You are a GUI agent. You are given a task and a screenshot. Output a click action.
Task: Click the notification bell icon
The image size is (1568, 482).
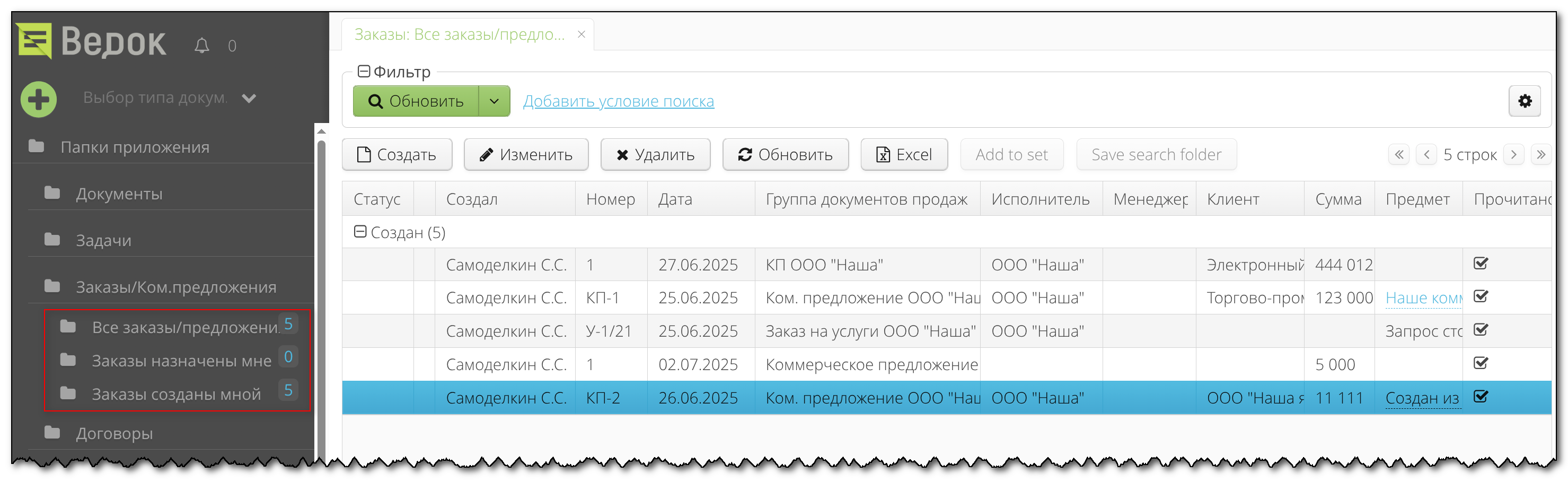(x=201, y=46)
